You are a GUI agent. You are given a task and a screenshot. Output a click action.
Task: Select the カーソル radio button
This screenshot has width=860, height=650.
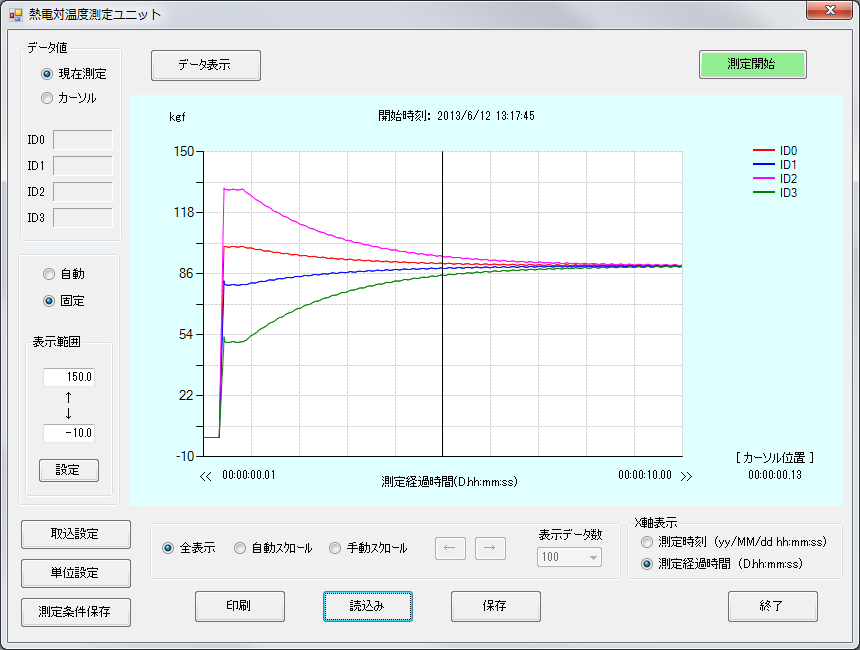click(47, 98)
